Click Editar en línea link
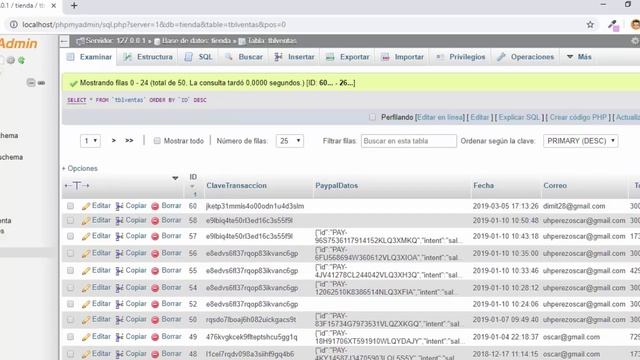Viewport: 640px width, 360px height. [440, 118]
